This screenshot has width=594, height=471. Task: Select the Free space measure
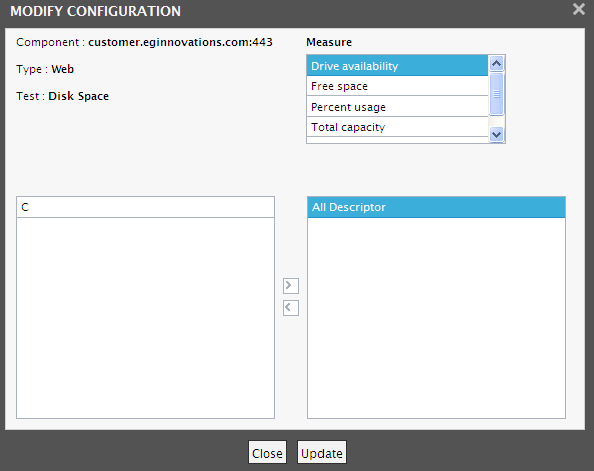(x=397, y=86)
